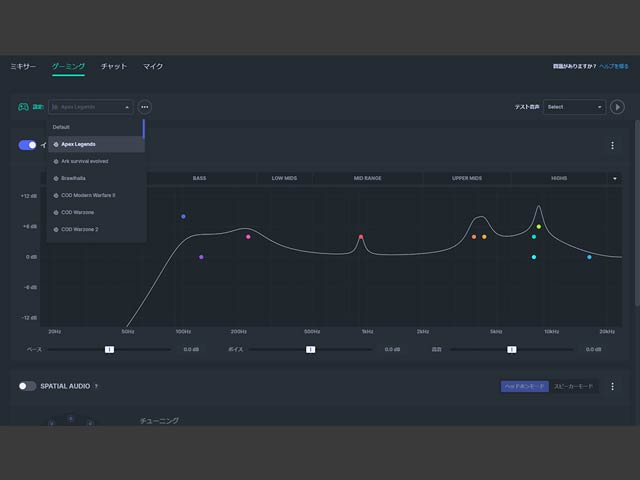The image size is (640, 480).
Task: Choose Apex Legends in the preset list
Action: (96, 144)
